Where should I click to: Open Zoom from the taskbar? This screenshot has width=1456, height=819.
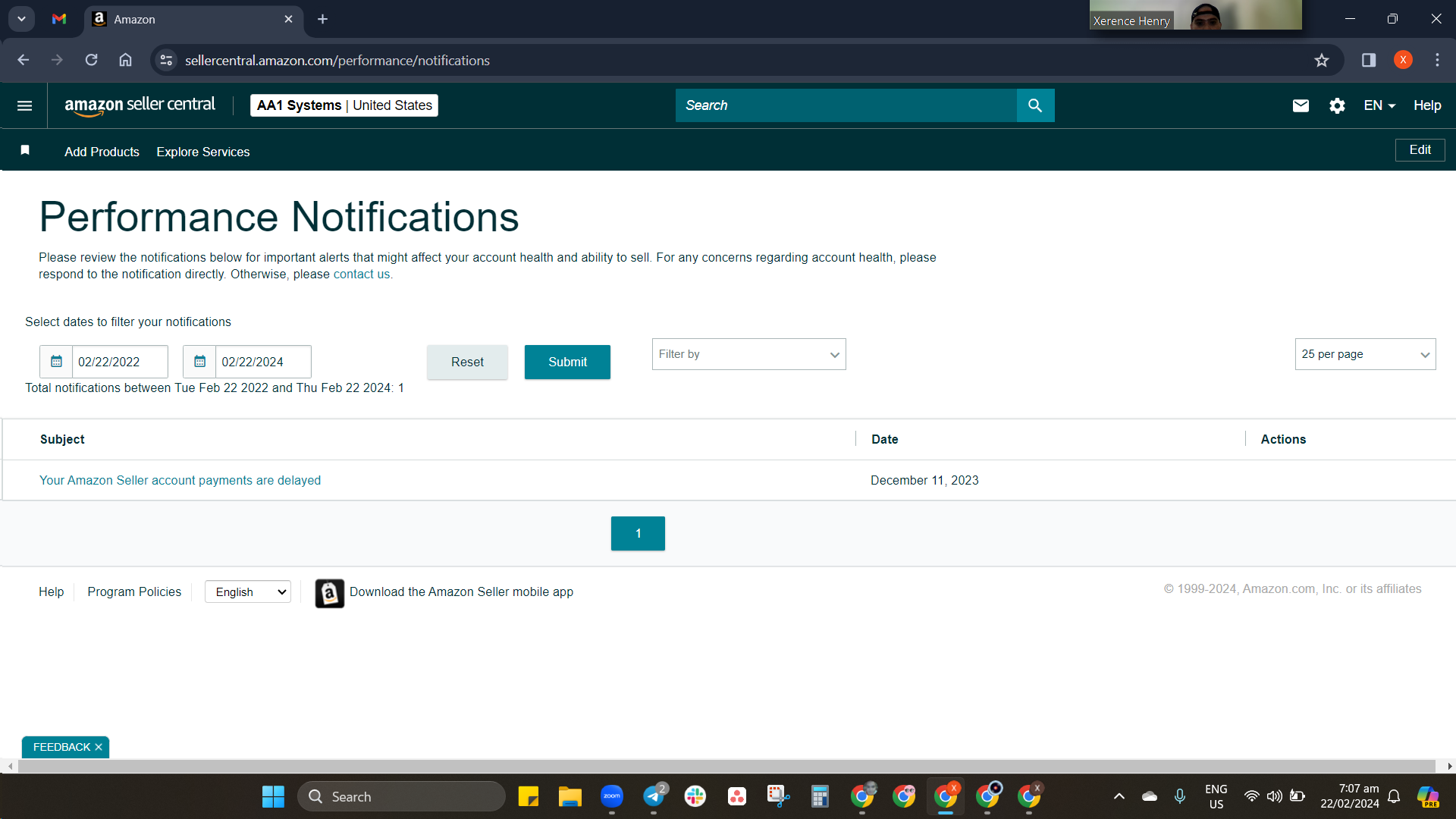pos(611,796)
